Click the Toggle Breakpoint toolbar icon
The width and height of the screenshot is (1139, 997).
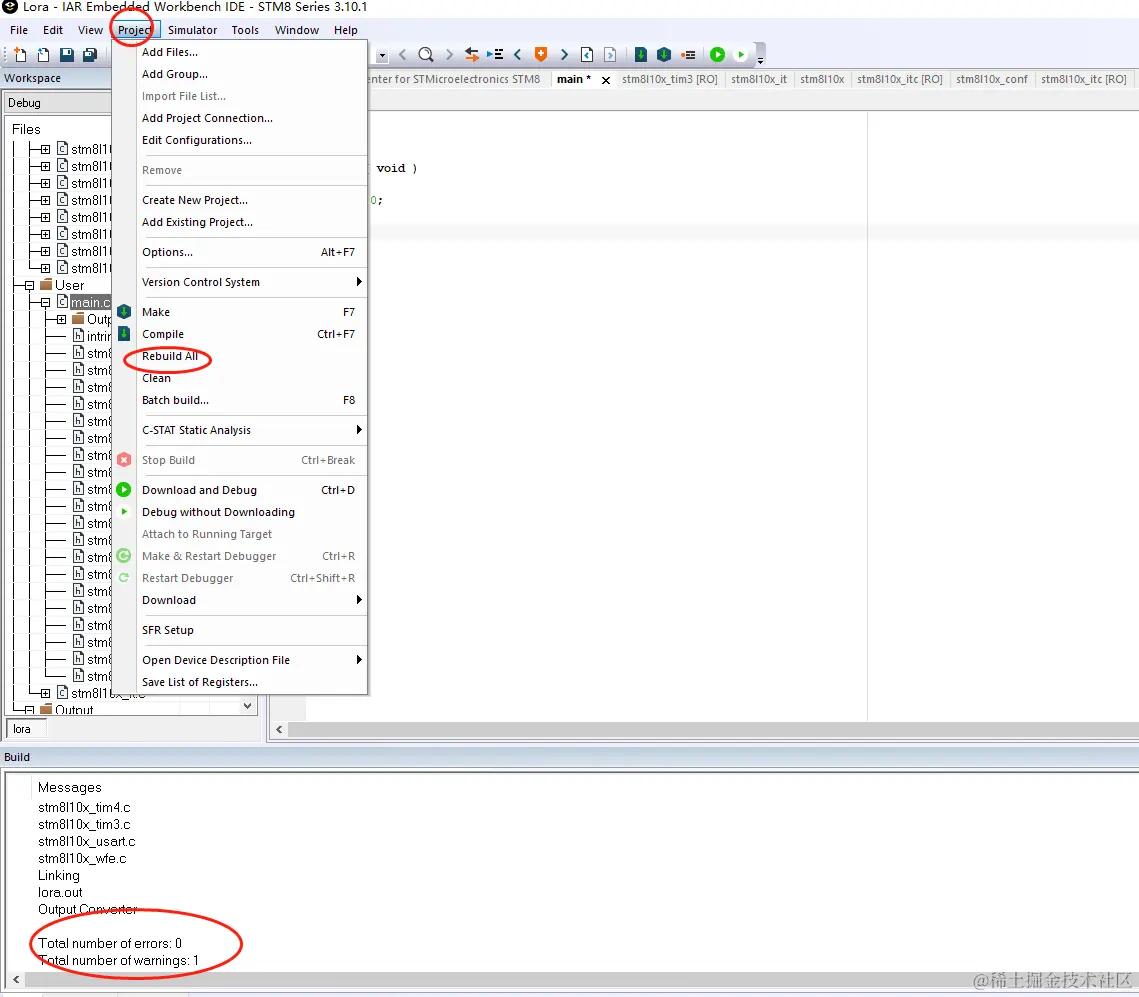[689, 54]
